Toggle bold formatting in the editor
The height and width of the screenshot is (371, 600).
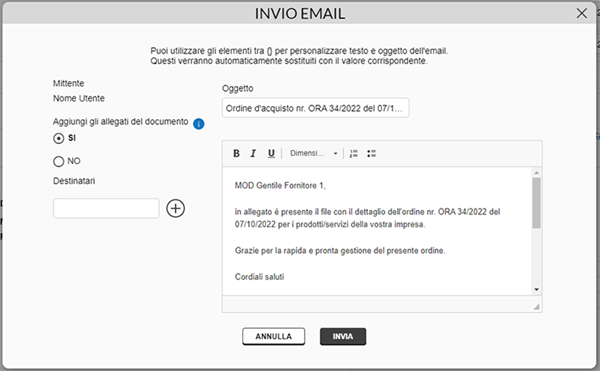[236, 153]
